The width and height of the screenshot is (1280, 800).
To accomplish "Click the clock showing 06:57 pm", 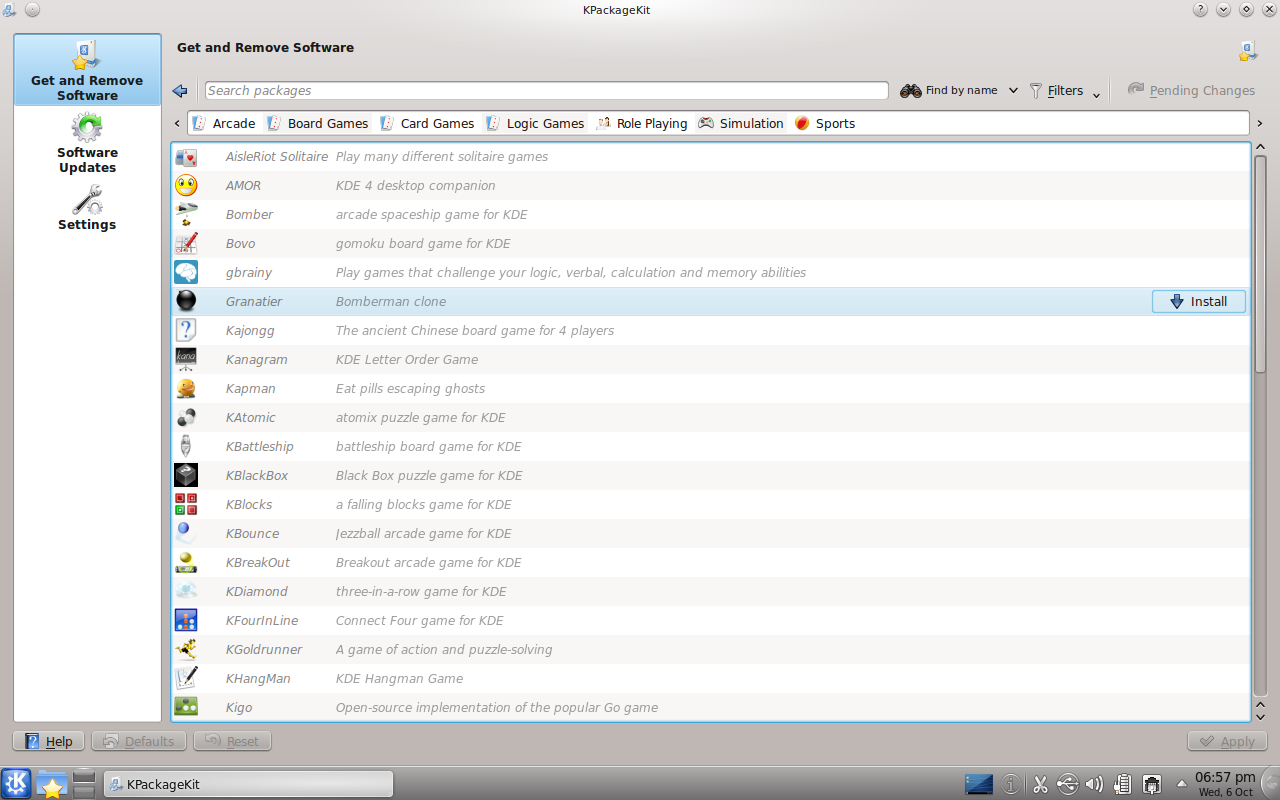I will click(x=1225, y=784).
